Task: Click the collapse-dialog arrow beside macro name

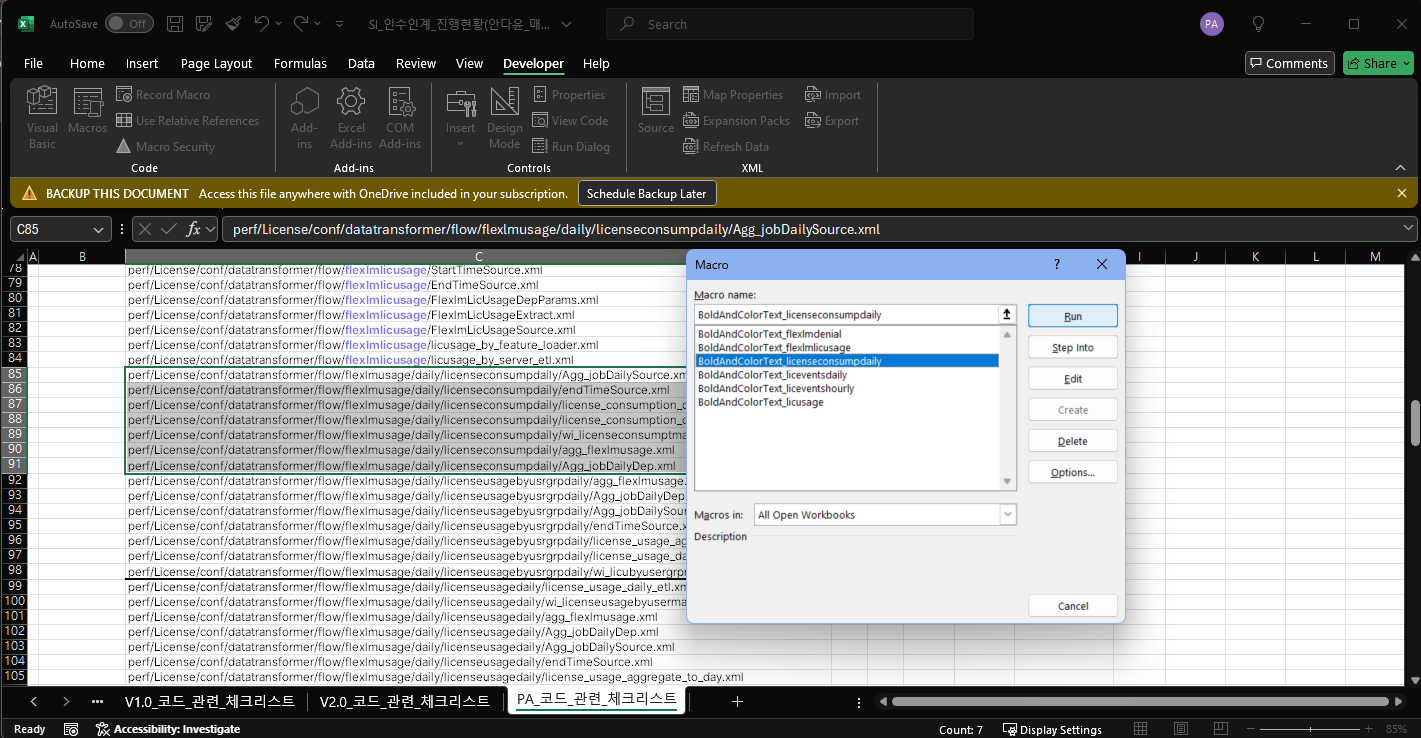Action: pos(1007,314)
